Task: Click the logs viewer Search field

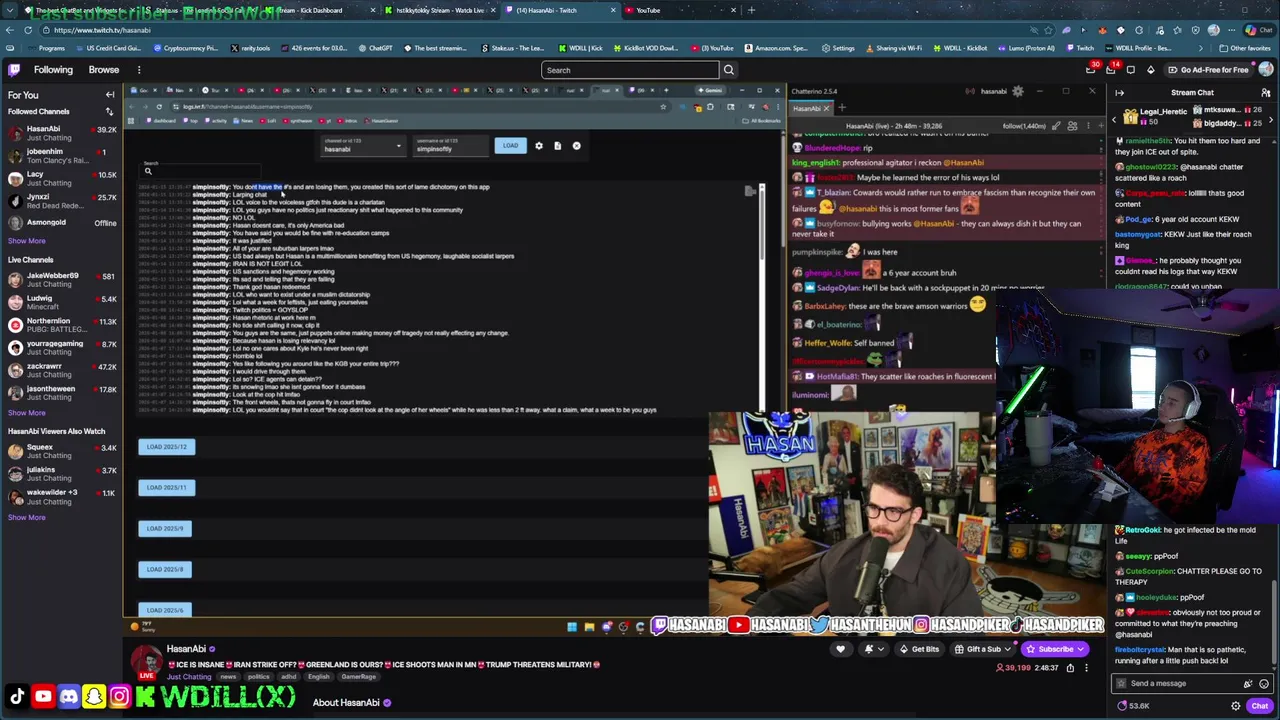Action: pos(200,171)
